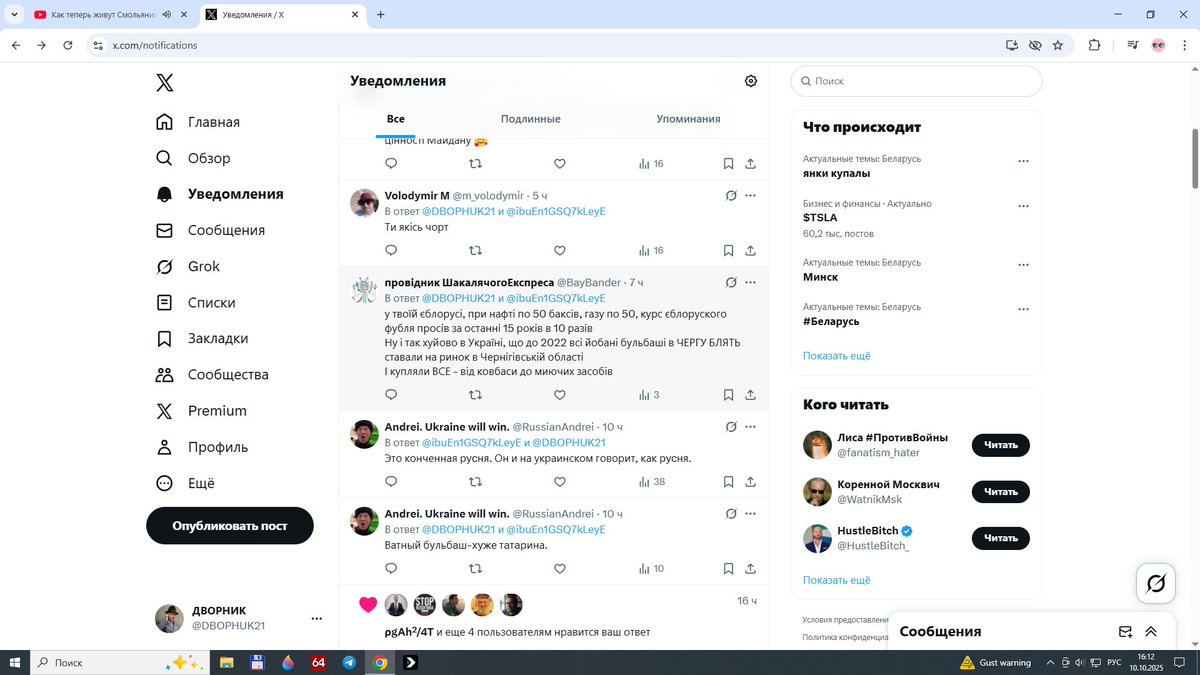The width and height of the screenshot is (1200, 675).
Task: Switch to Упоминания tab
Action: [x=688, y=119]
